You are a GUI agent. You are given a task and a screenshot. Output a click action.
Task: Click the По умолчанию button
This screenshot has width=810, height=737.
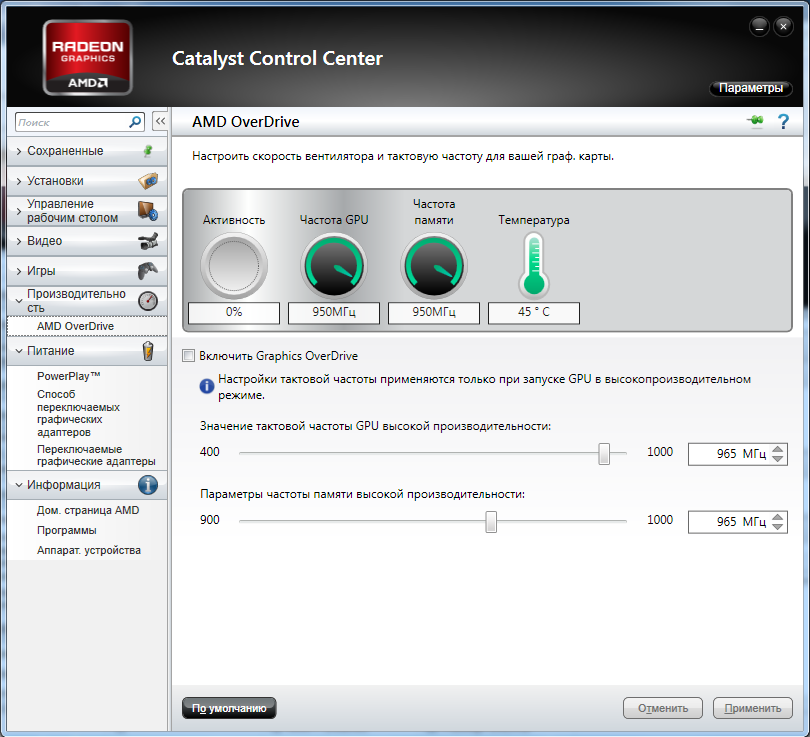pos(229,708)
